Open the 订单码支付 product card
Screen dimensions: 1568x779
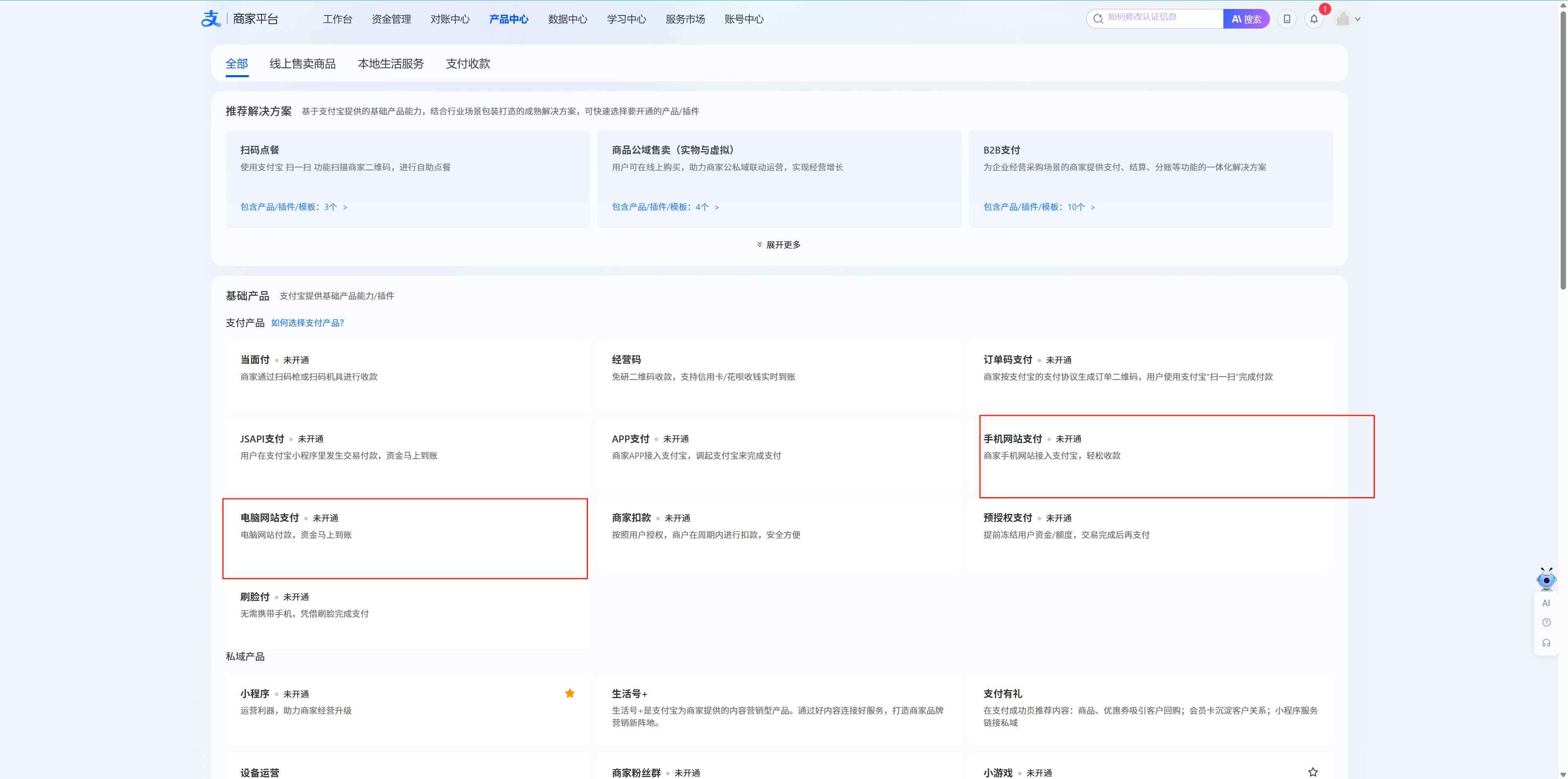coord(1151,376)
